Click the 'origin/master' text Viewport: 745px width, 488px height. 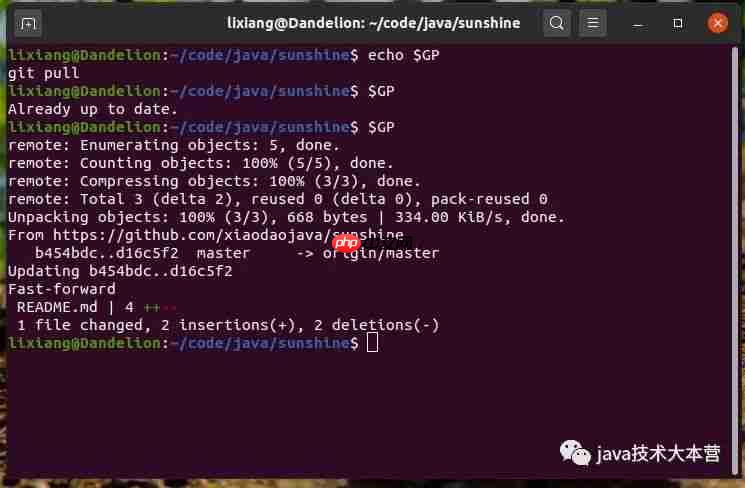click(381, 253)
